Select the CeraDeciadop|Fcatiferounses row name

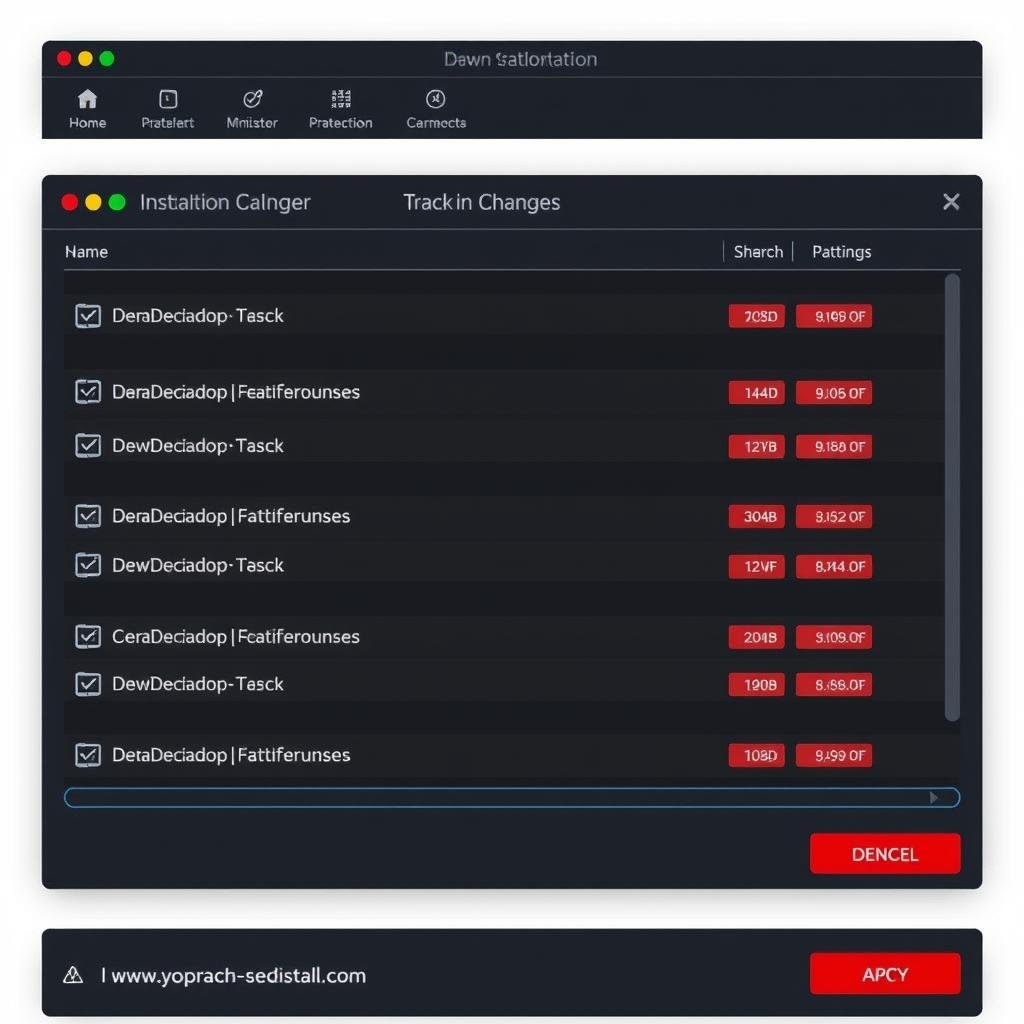pyautogui.click(x=236, y=637)
